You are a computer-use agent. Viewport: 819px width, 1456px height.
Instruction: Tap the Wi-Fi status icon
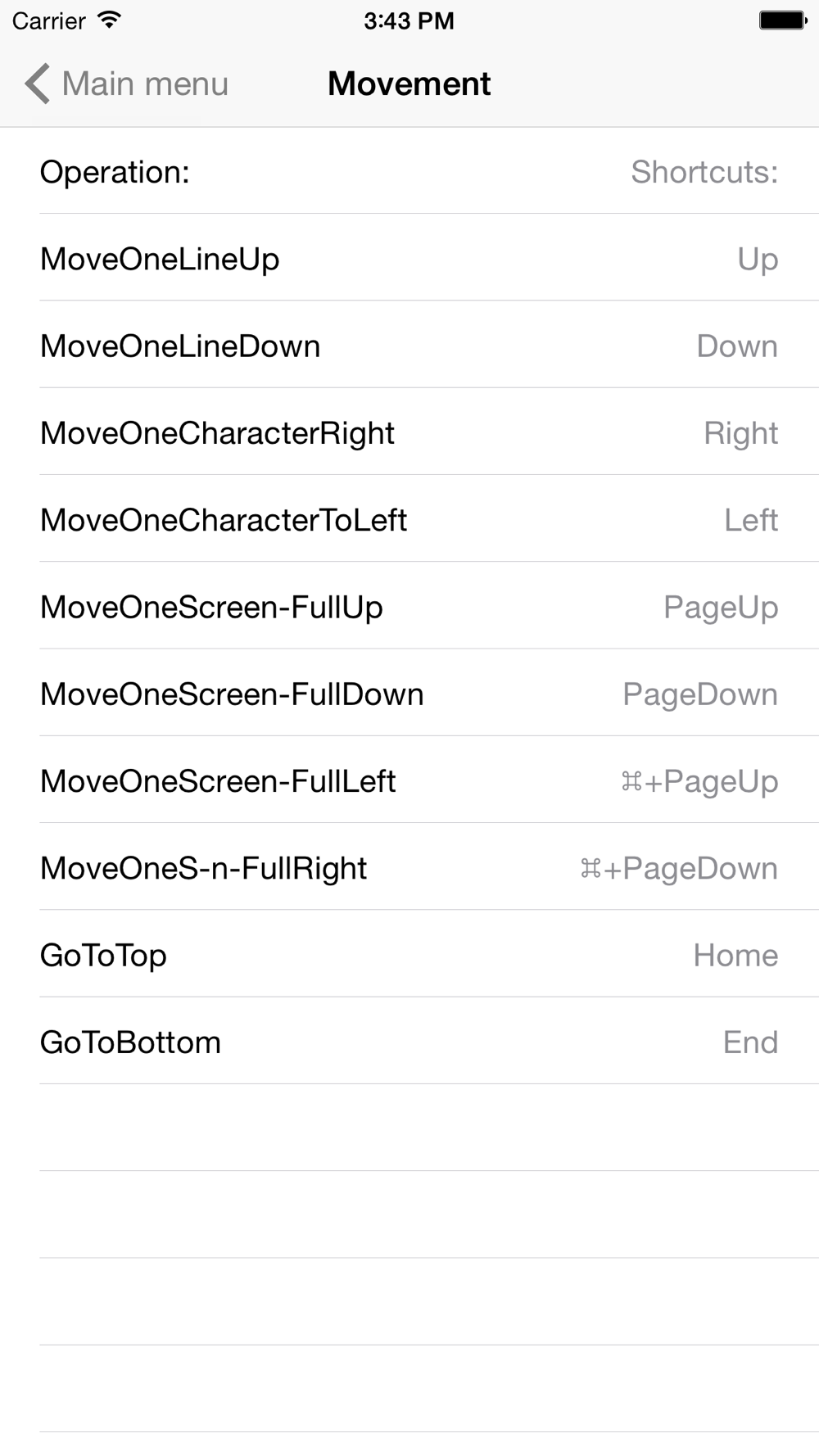point(109,20)
